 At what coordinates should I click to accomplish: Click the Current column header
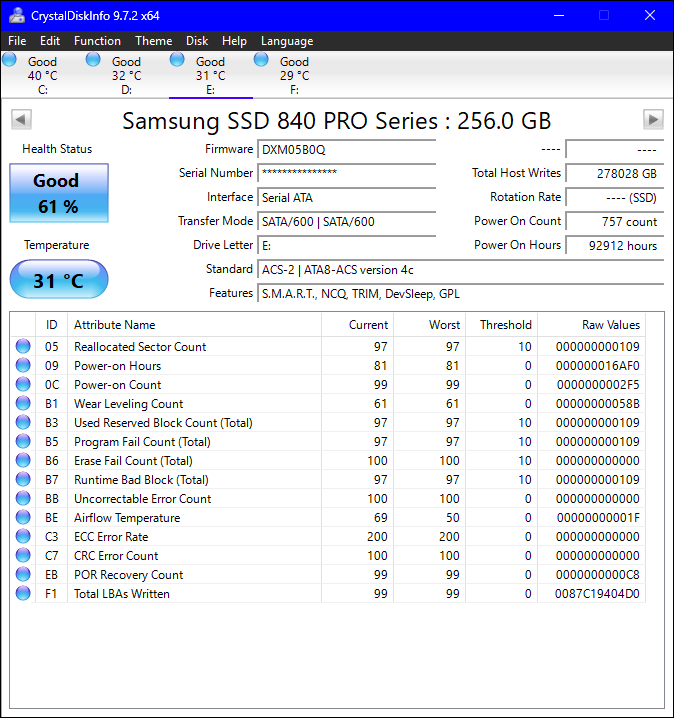[x=357, y=325]
